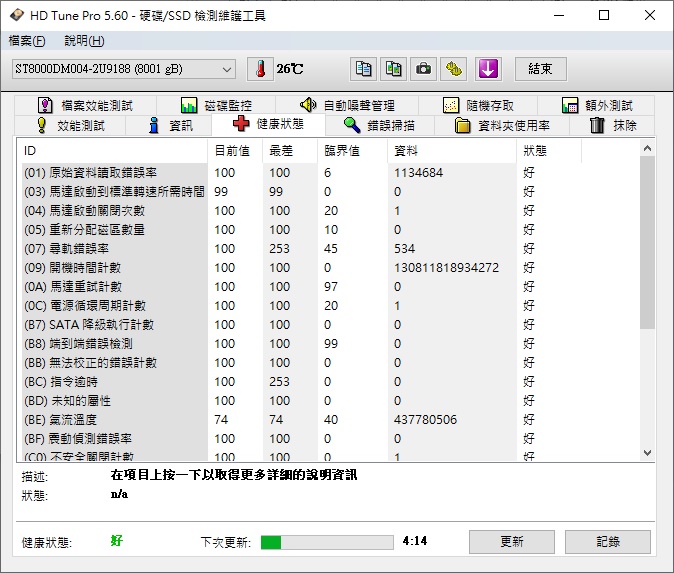Click the purple down-arrow minimize to tray icon
The width and height of the screenshot is (674, 573).
pos(488,69)
